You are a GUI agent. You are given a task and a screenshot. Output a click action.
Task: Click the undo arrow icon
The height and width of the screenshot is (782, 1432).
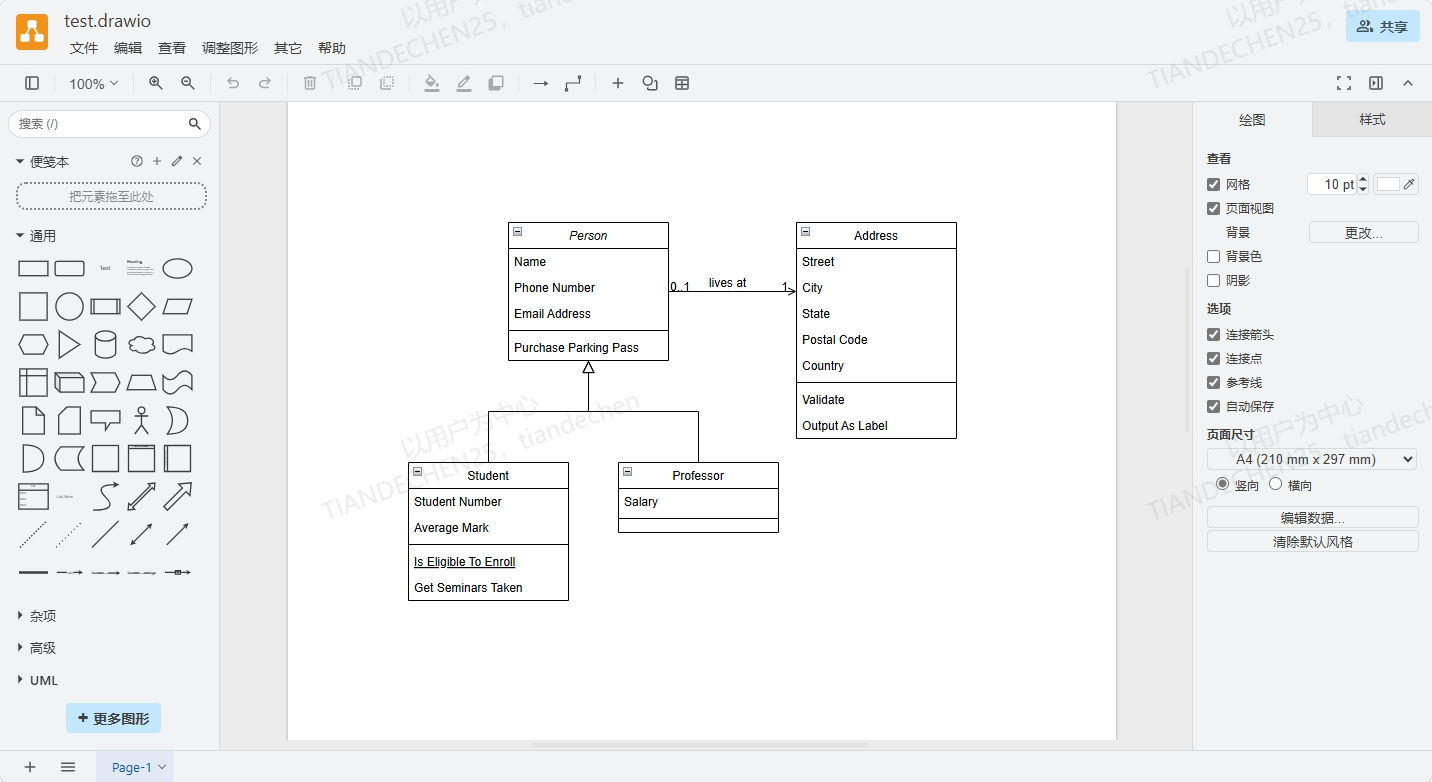point(233,84)
